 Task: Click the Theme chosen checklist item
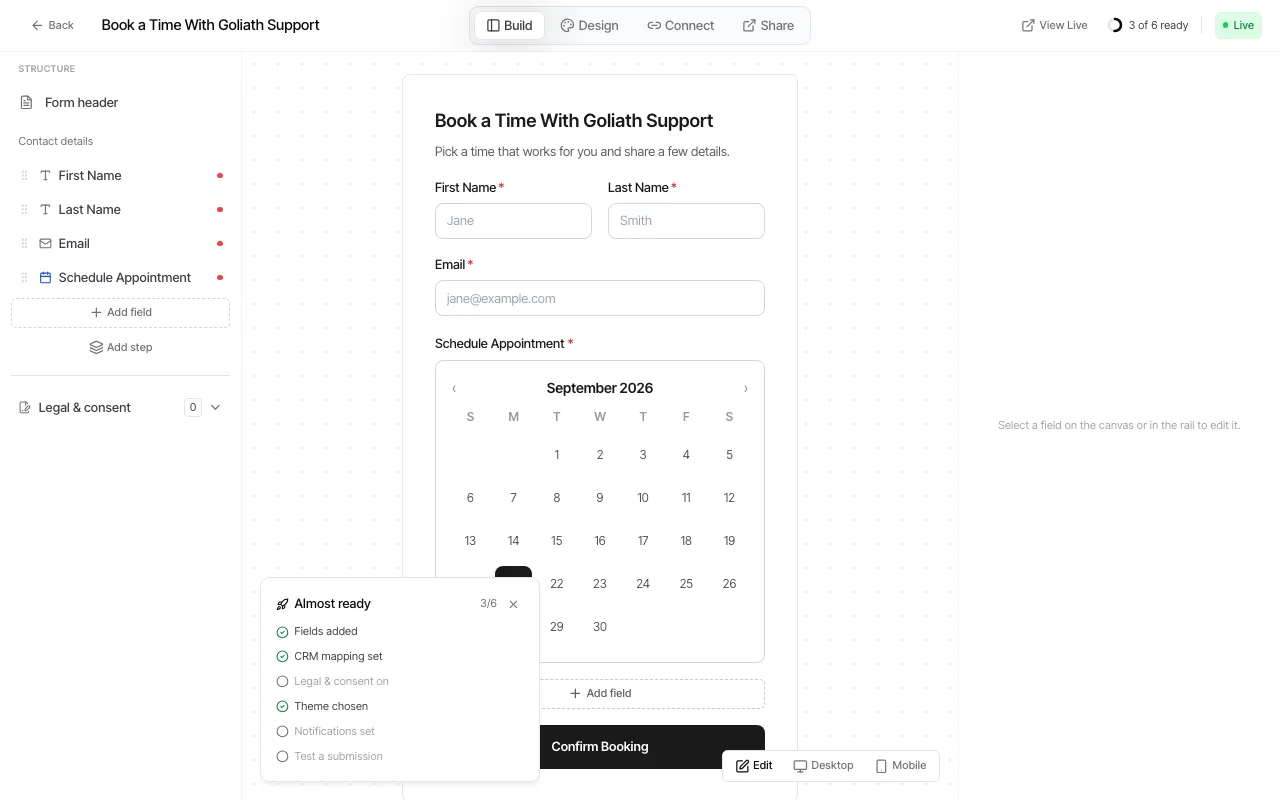point(322,706)
